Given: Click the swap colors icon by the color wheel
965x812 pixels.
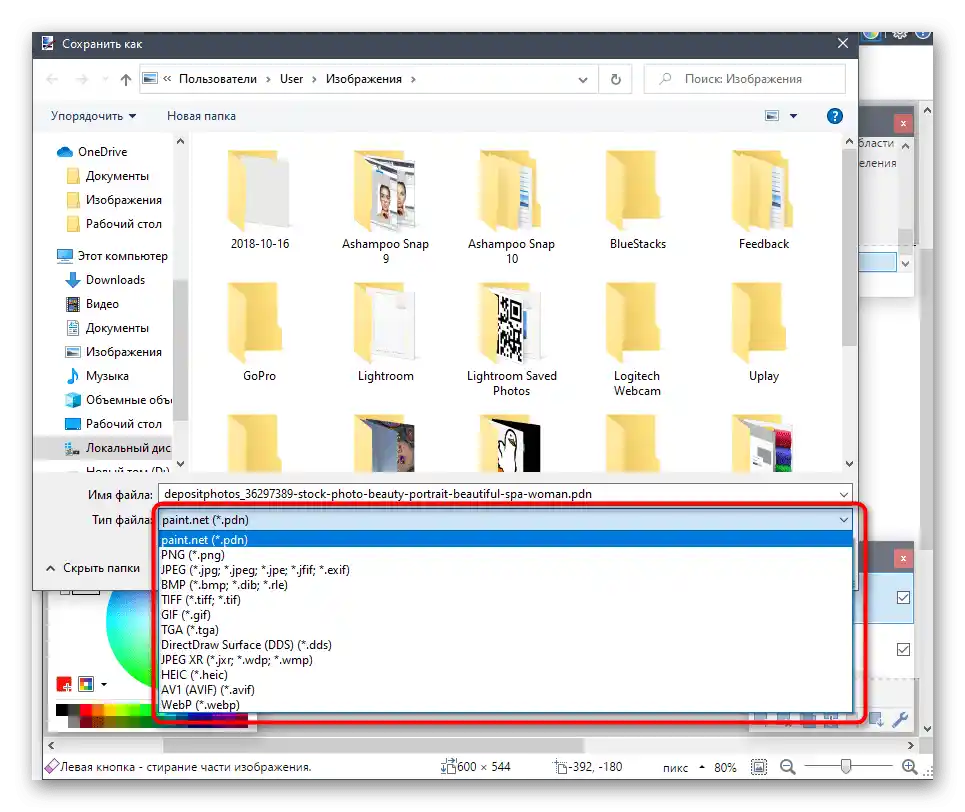Looking at the screenshot, I should [86, 685].
